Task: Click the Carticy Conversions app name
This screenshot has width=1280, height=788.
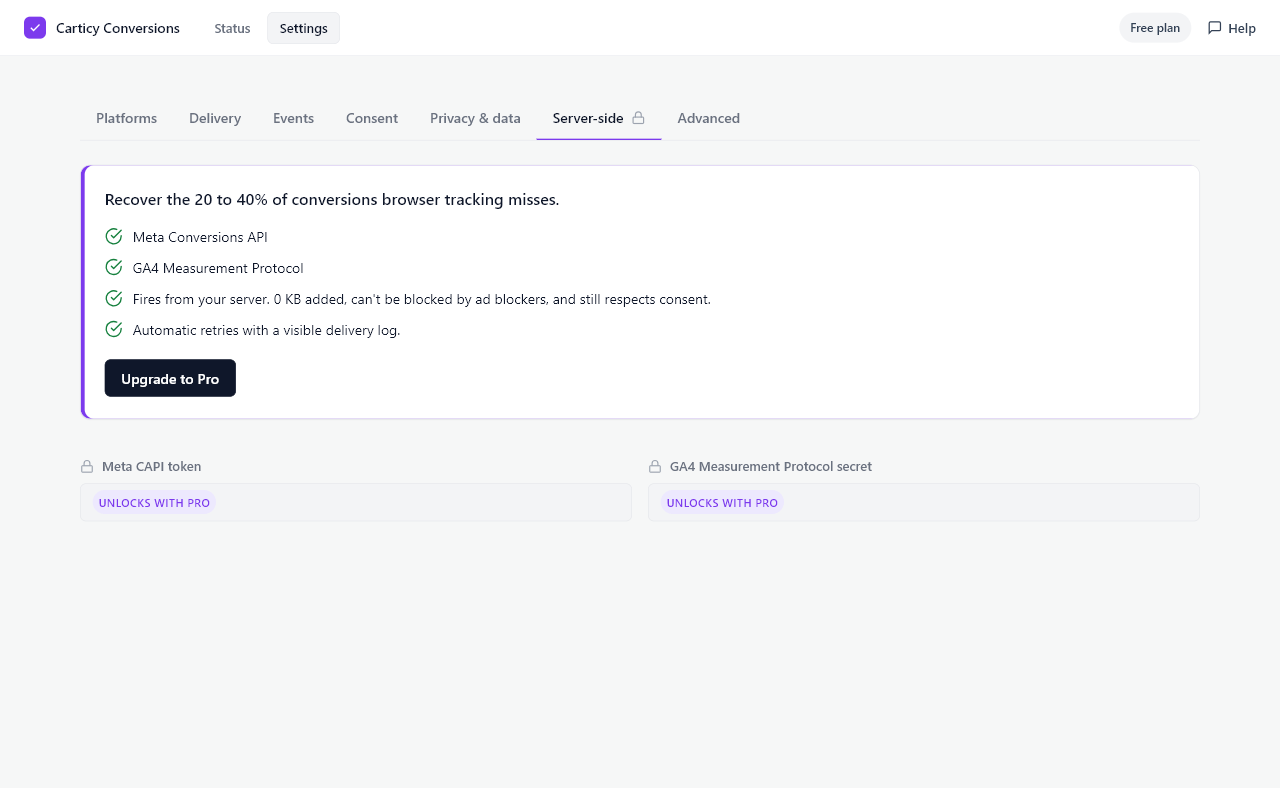Action: coord(118,28)
